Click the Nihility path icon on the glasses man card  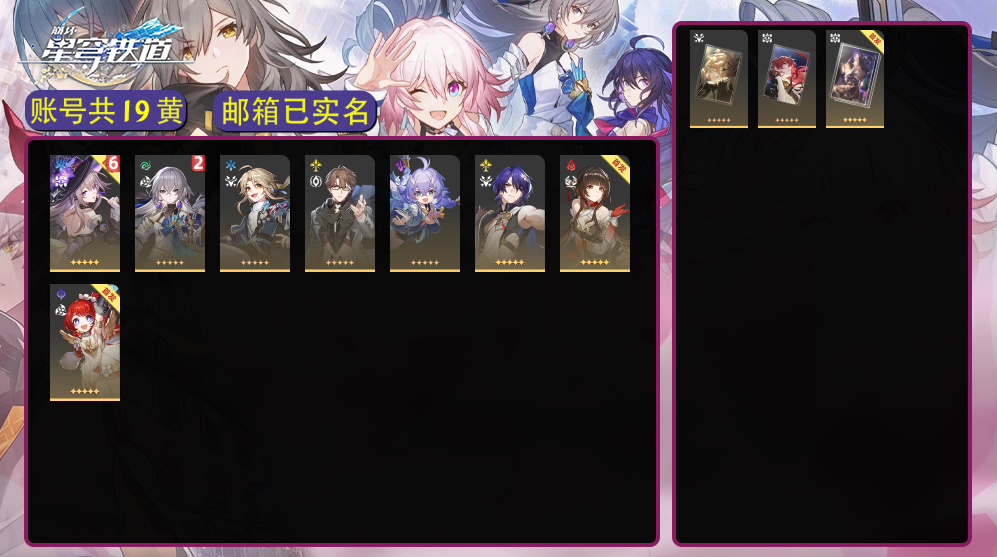(x=315, y=182)
